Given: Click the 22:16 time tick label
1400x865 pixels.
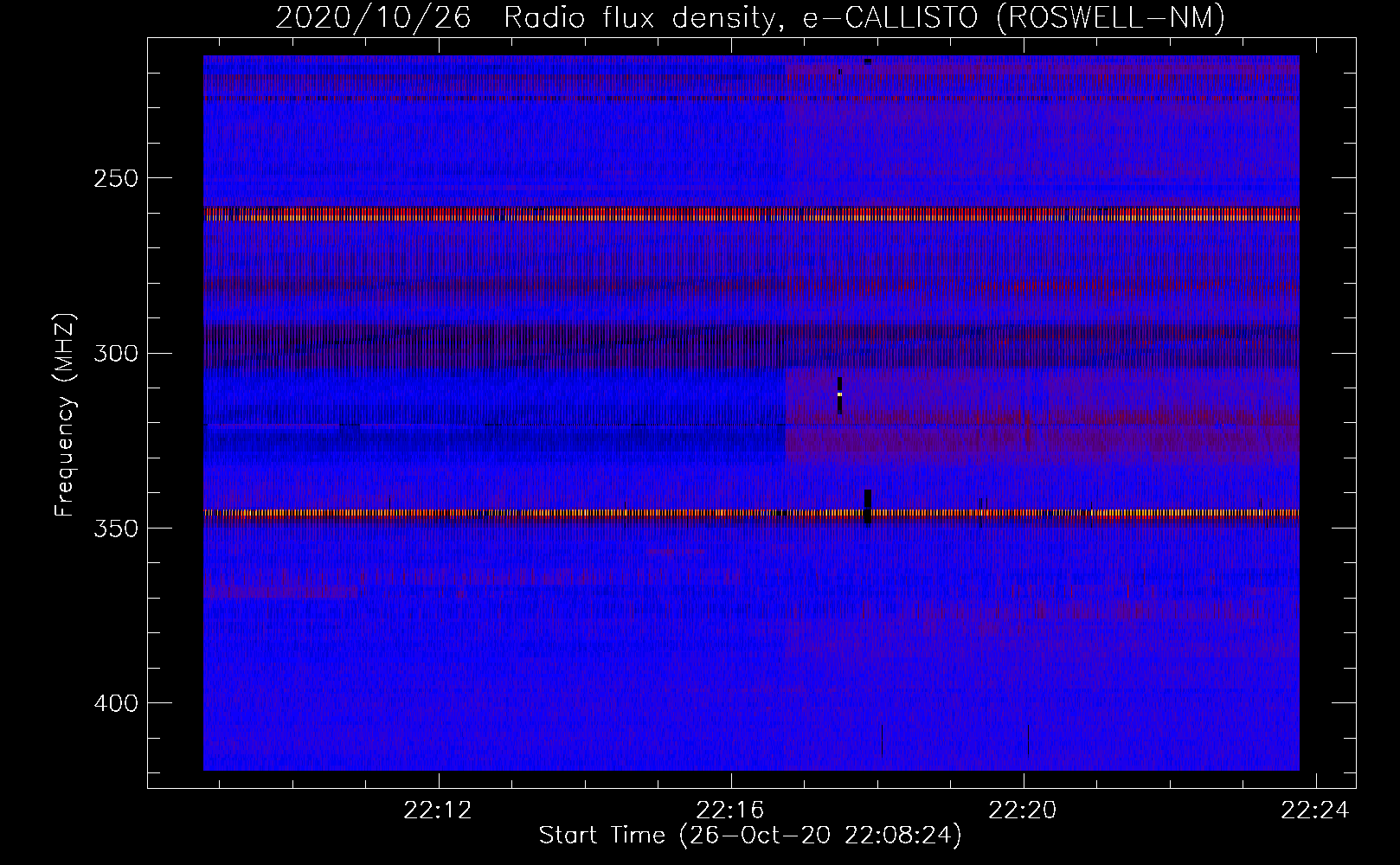Looking at the screenshot, I should [x=730, y=811].
